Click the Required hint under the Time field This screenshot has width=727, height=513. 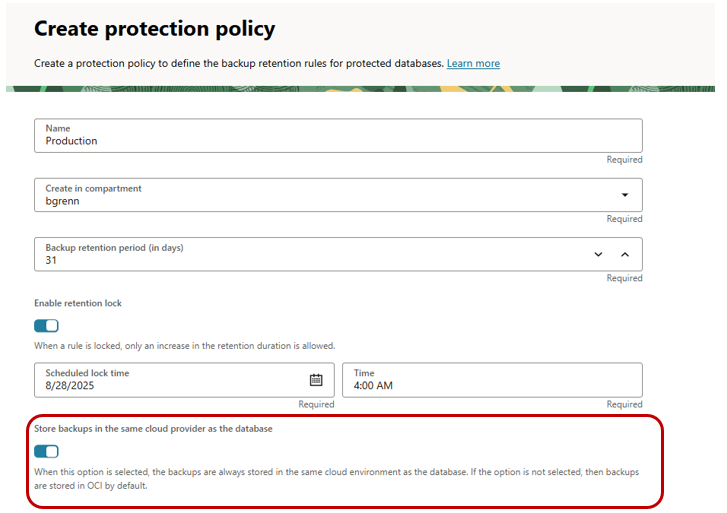pyautogui.click(x=624, y=405)
